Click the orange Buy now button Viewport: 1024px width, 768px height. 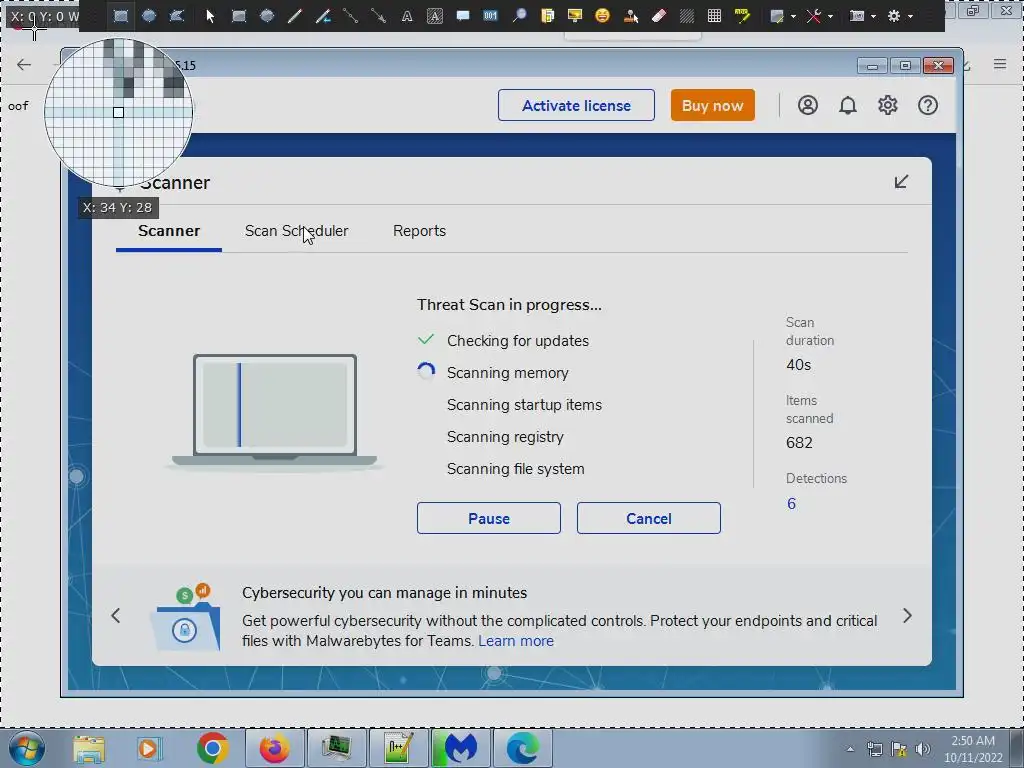tap(712, 105)
